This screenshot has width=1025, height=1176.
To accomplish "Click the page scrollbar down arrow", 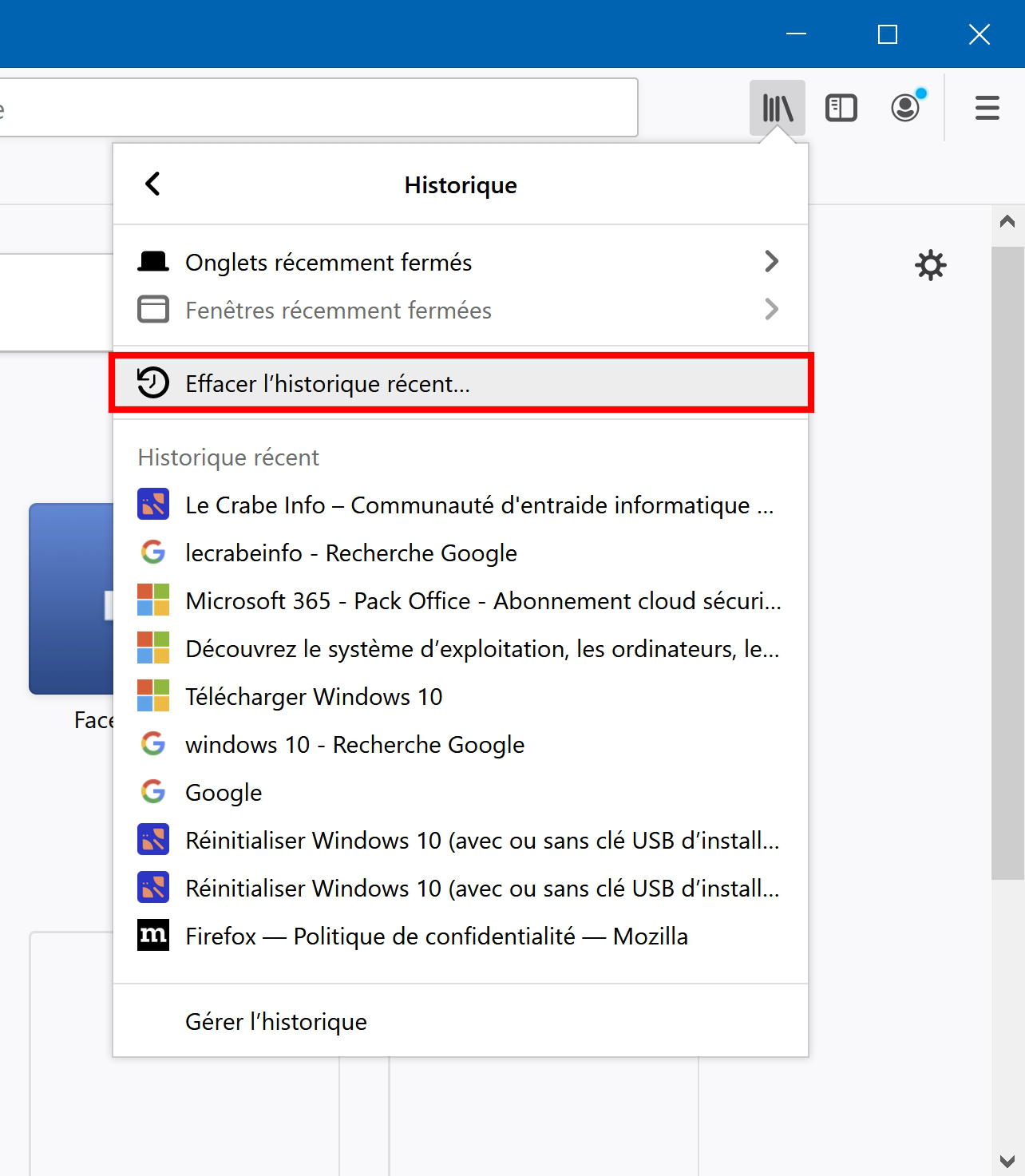I will tap(1007, 1161).
